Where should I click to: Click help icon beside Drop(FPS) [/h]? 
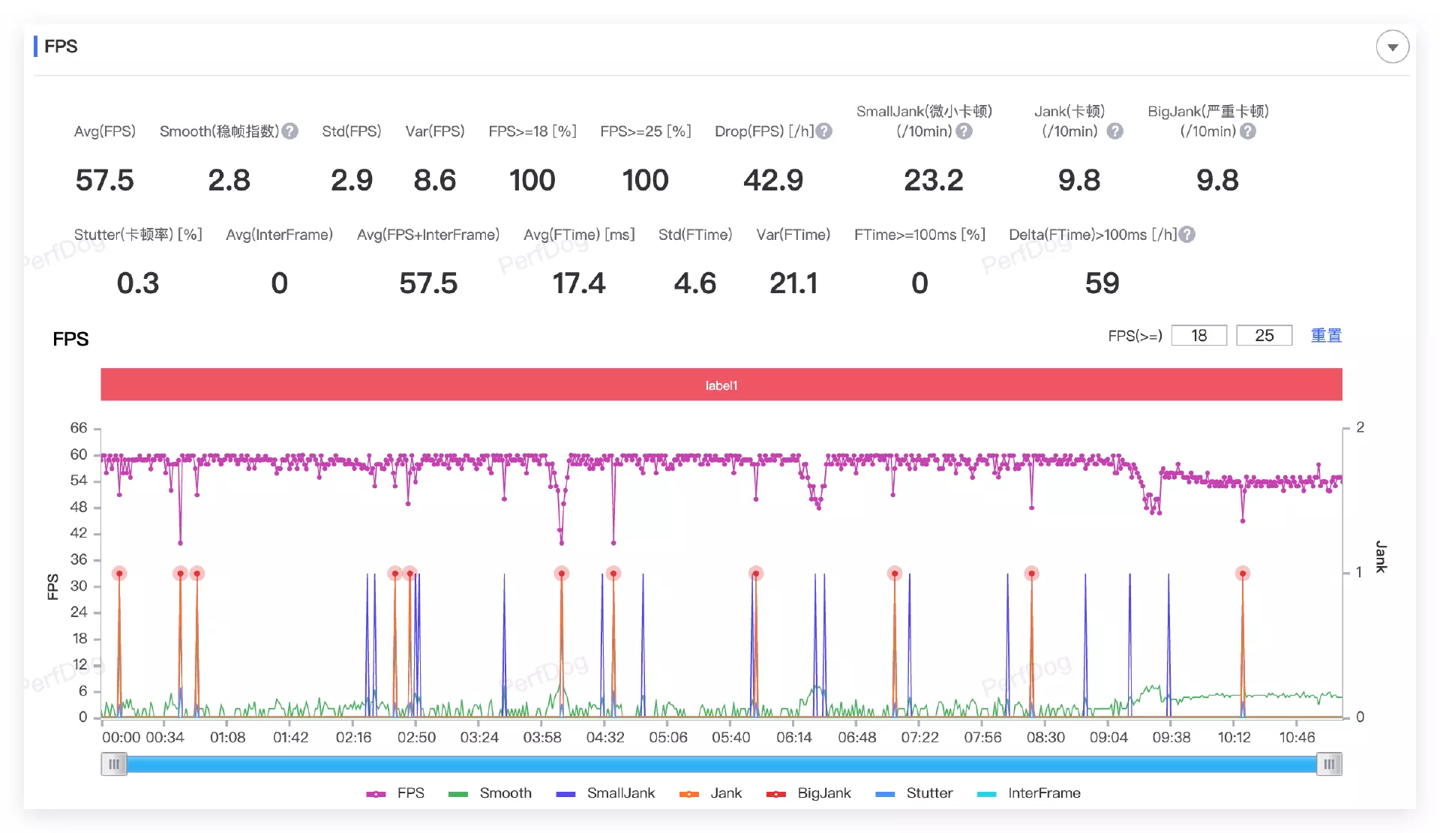pos(824,131)
